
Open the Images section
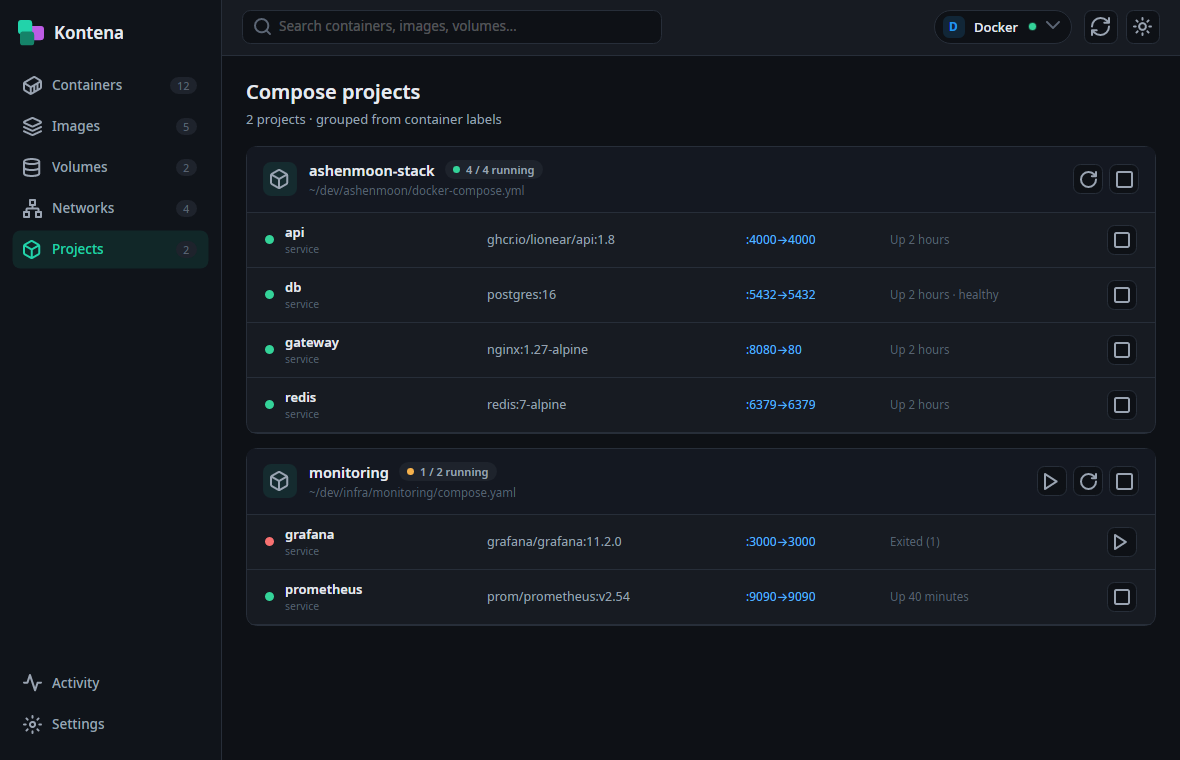pyautogui.click(x=110, y=126)
